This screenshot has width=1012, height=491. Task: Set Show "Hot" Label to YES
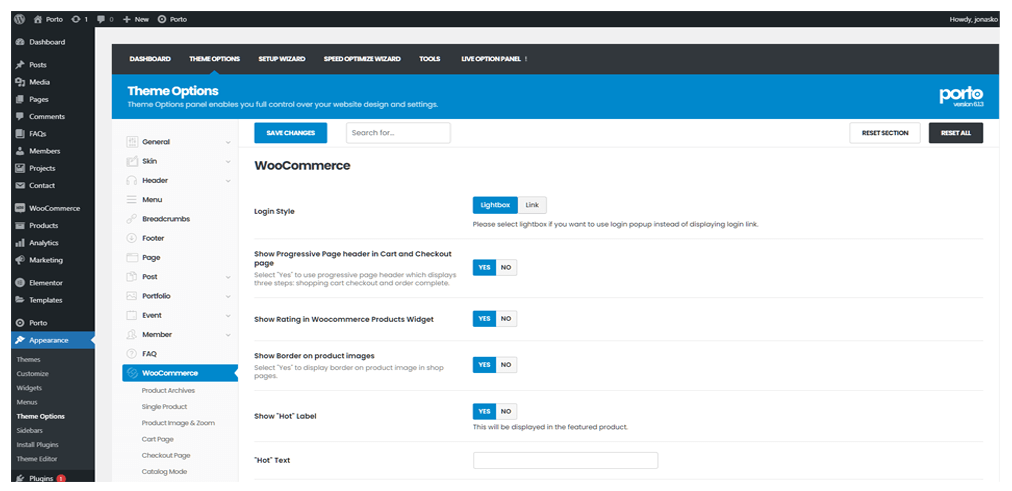(484, 412)
